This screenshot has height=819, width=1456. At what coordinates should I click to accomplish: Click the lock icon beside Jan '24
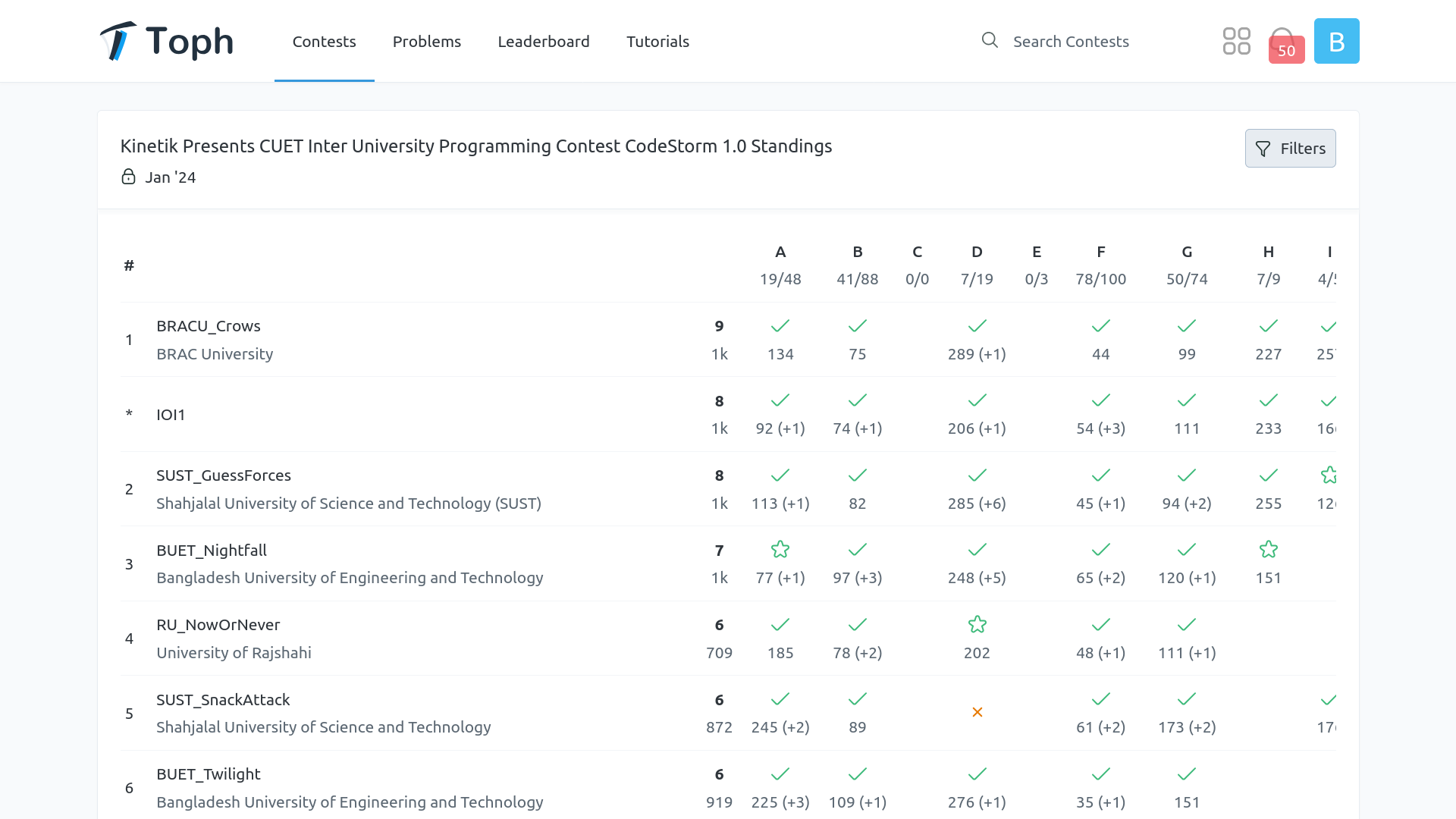[129, 177]
